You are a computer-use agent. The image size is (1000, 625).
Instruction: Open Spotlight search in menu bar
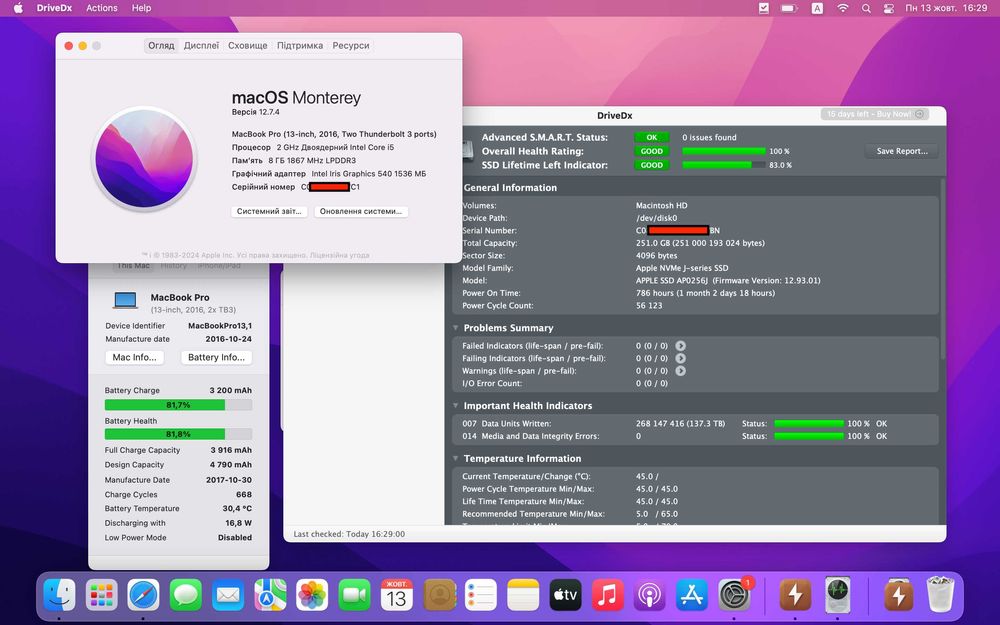point(865,8)
